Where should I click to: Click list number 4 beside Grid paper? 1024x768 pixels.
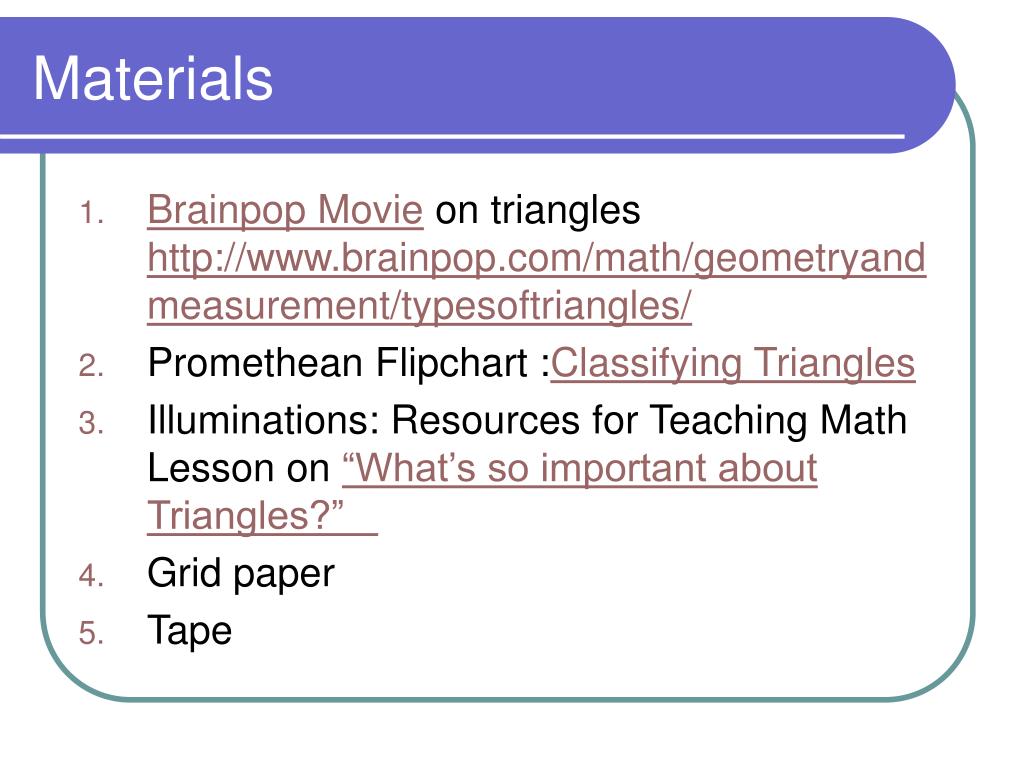pos(91,576)
